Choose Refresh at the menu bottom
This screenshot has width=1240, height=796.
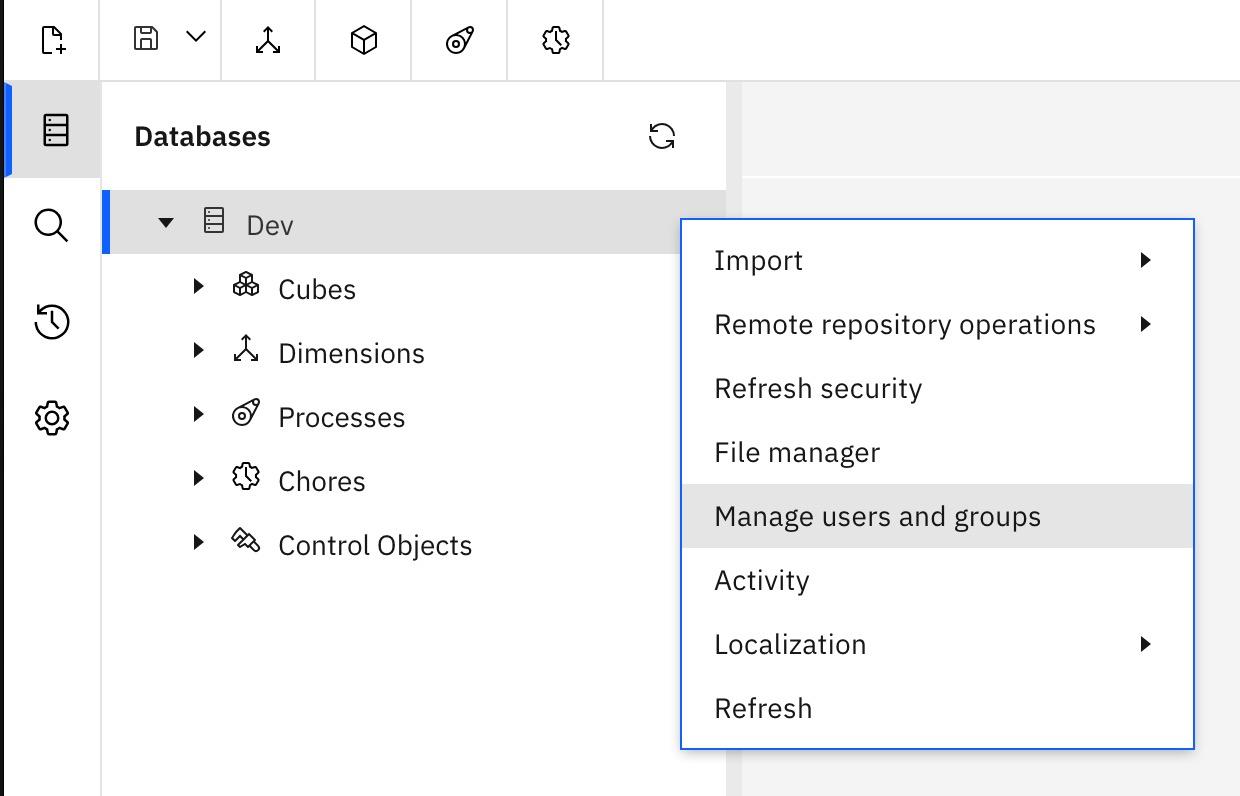pyautogui.click(x=937, y=708)
